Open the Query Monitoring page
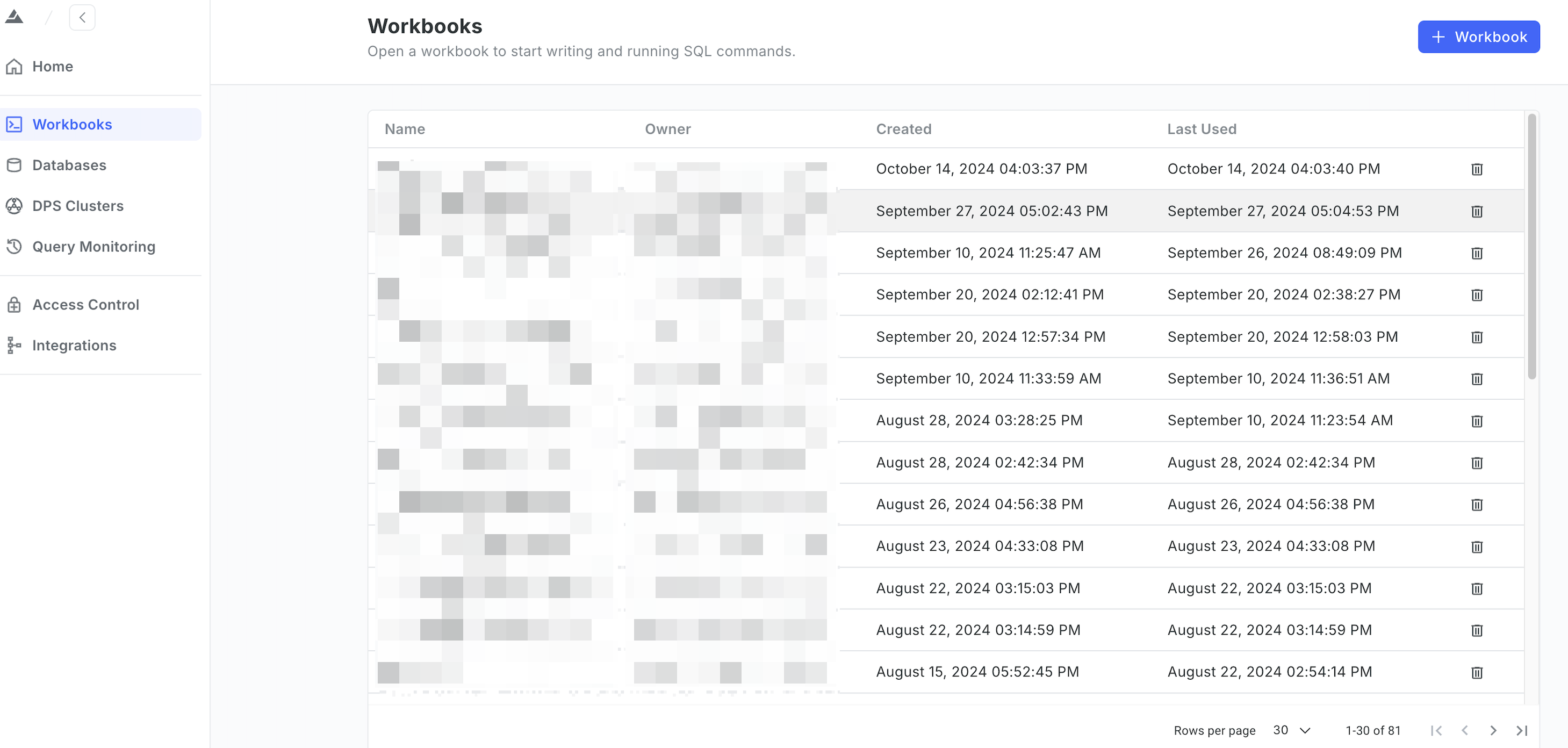The width and height of the screenshot is (1568, 748). (93, 247)
